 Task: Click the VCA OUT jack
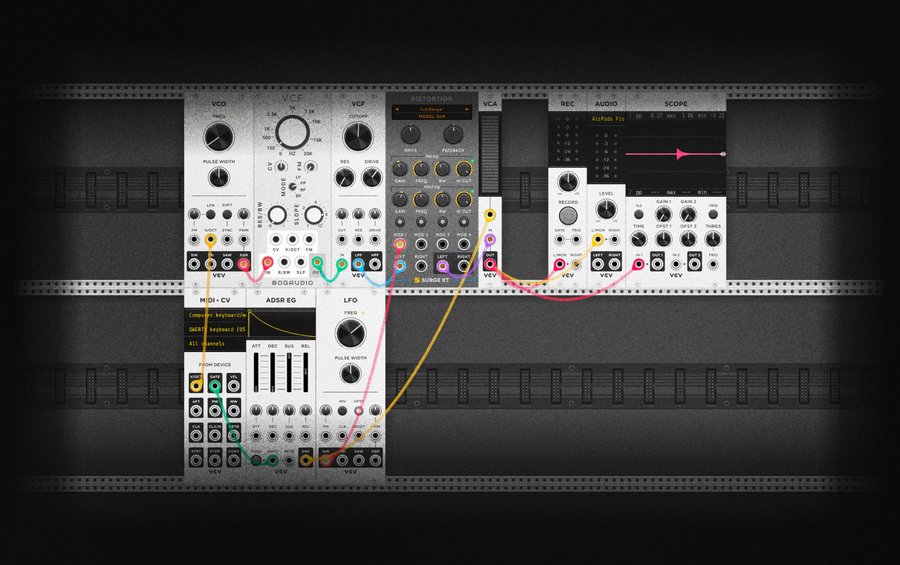coord(490,264)
